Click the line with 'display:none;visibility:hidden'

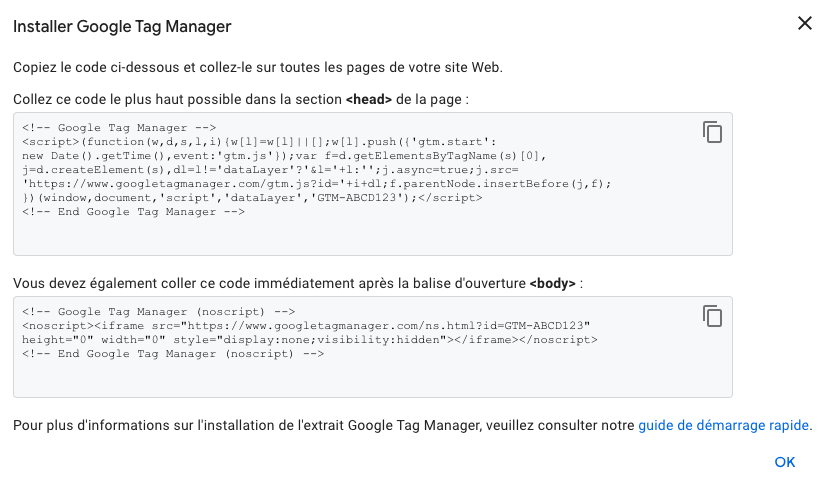[x=310, y=340]
